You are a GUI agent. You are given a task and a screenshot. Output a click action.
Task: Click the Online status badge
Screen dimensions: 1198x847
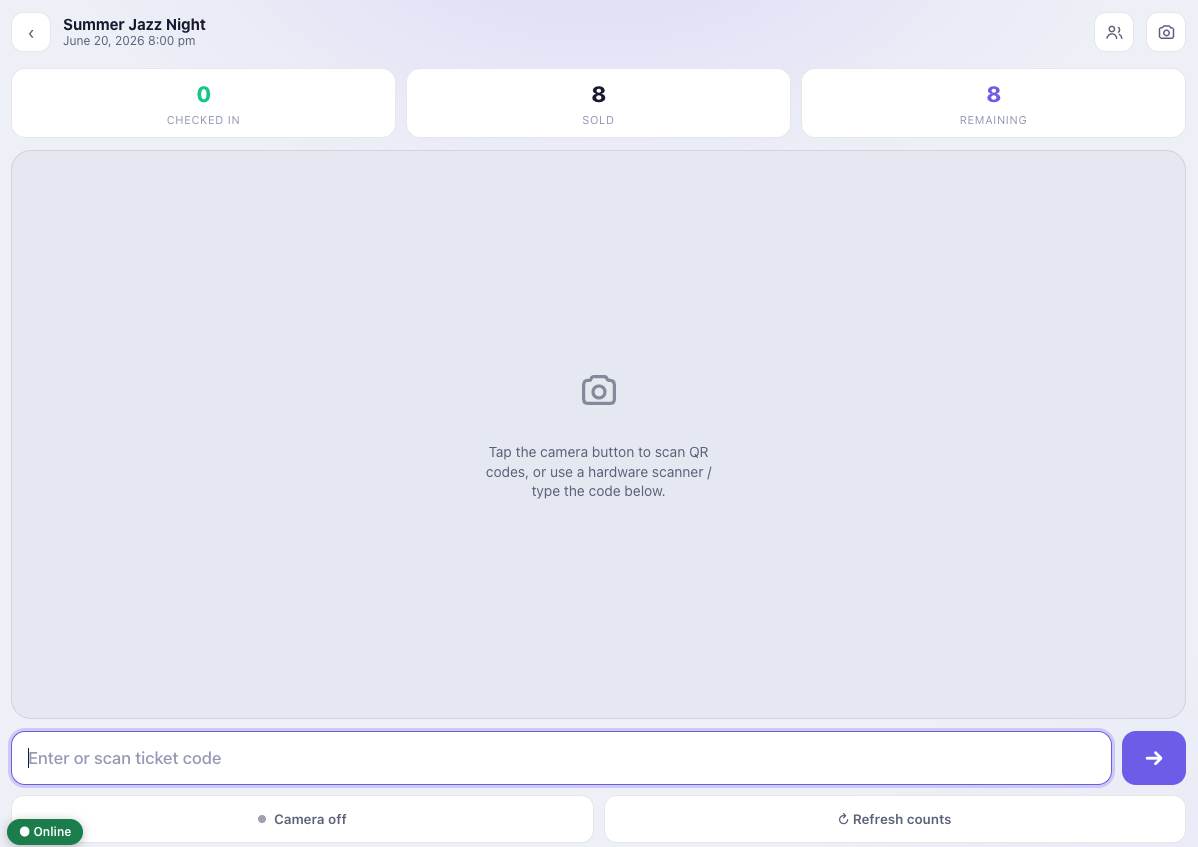tap(45, 832)
